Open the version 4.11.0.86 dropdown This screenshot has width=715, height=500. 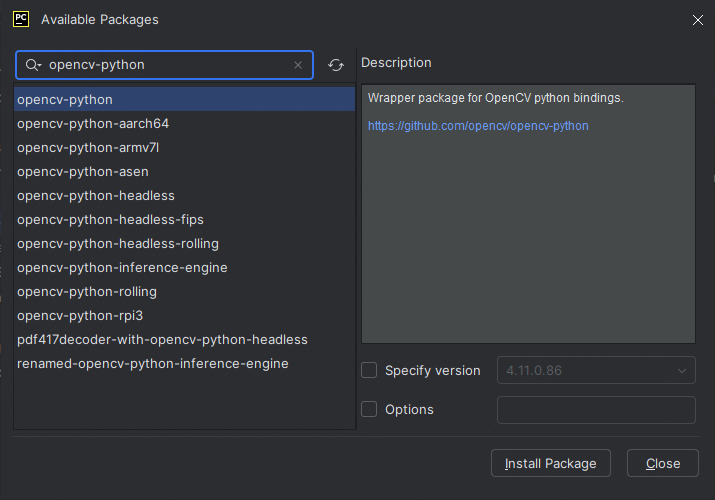[596, 370]
